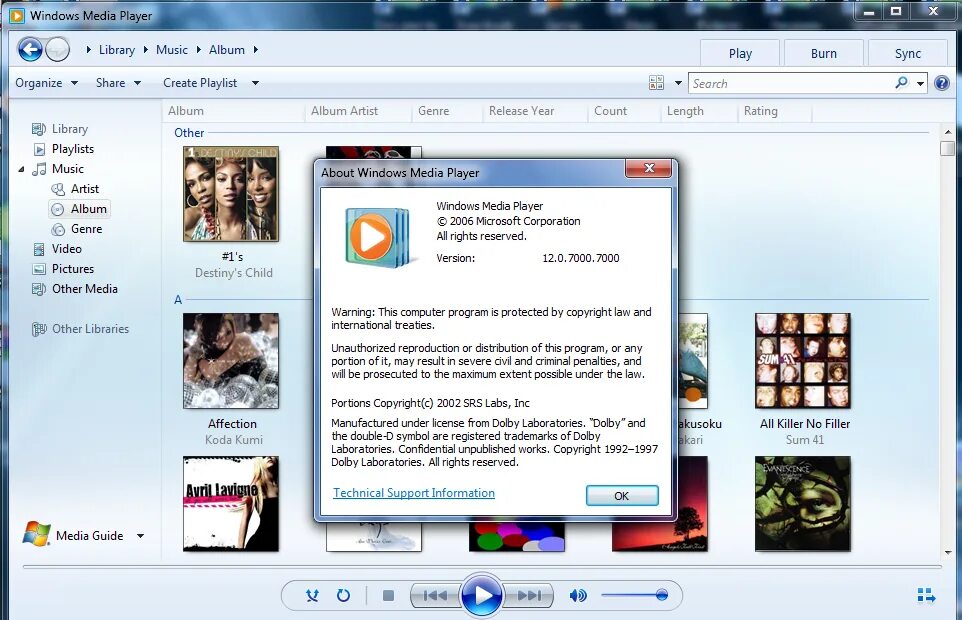962x620 pixels.
Task: Open the Create Playlist dropdown arrow
Action: pos(254,83)
